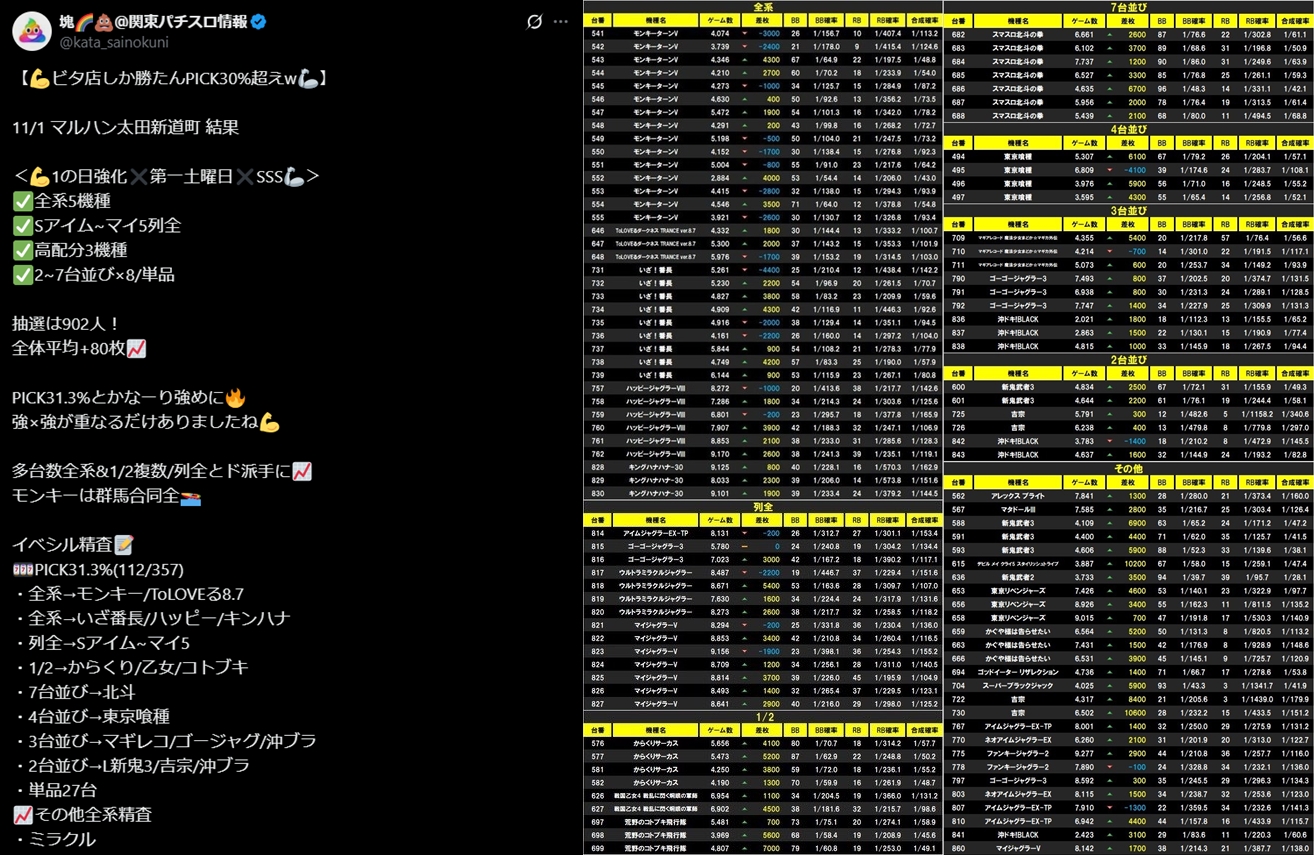Screen dimensions: 1314x855
Task: Open the Grok explain-post icon
Action: [x=535, y=21]
